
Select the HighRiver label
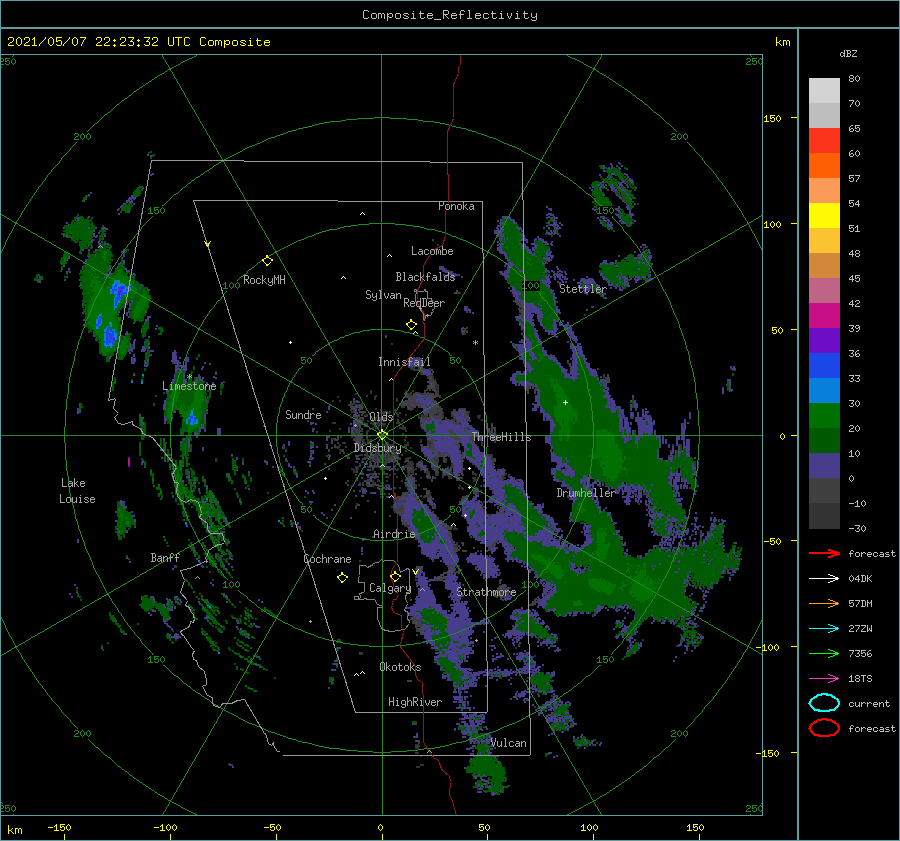click(x=415, y=702)
